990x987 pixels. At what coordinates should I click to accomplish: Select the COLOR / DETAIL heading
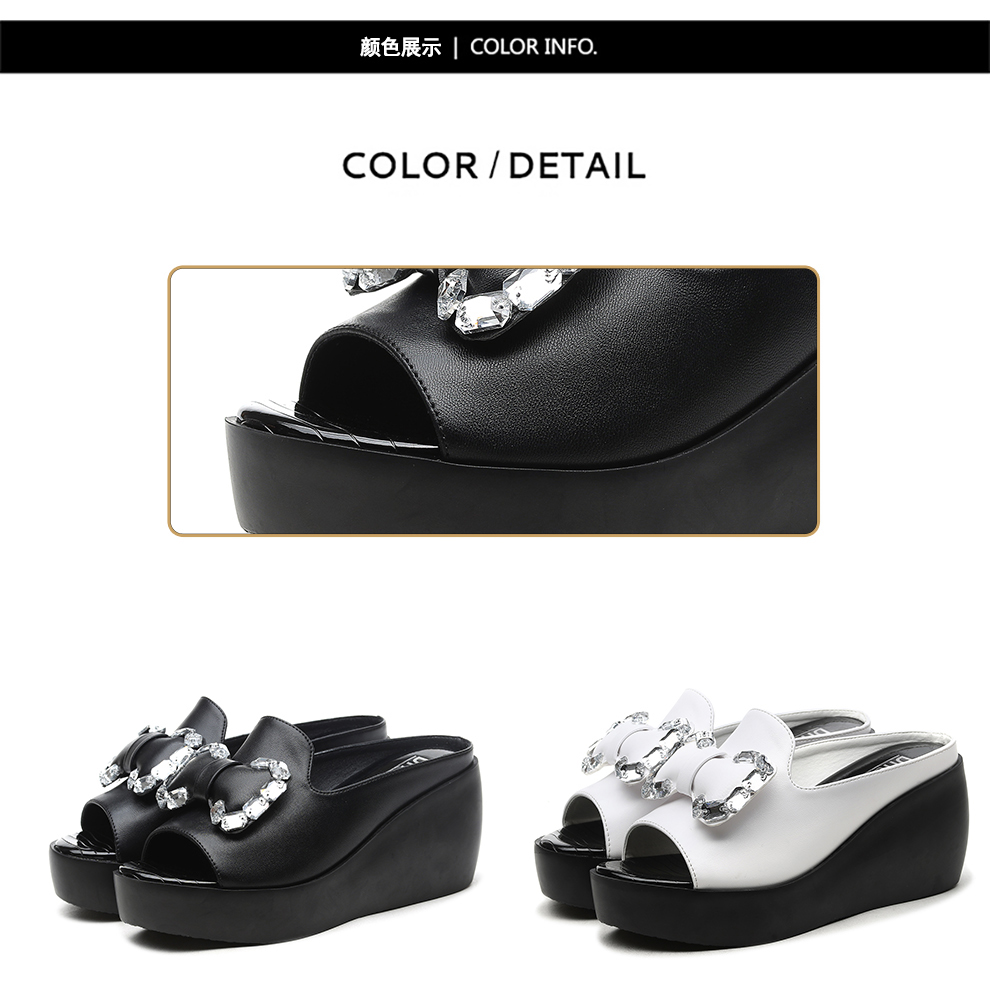click(494, 165)
